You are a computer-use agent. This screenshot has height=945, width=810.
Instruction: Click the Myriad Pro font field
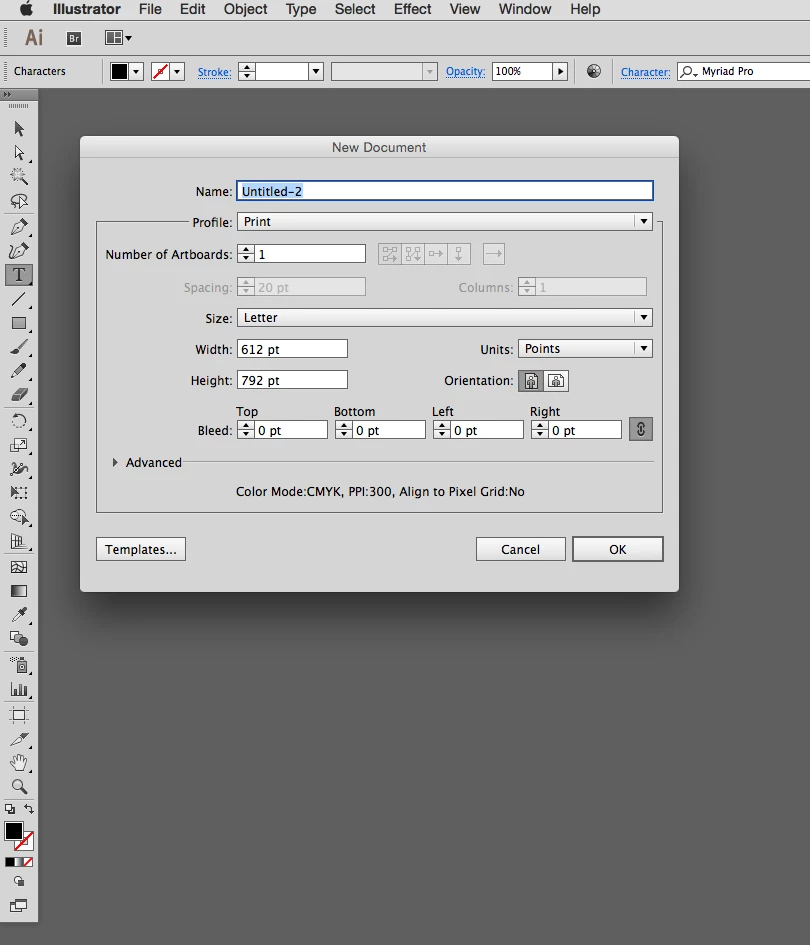tap(744, 71)
